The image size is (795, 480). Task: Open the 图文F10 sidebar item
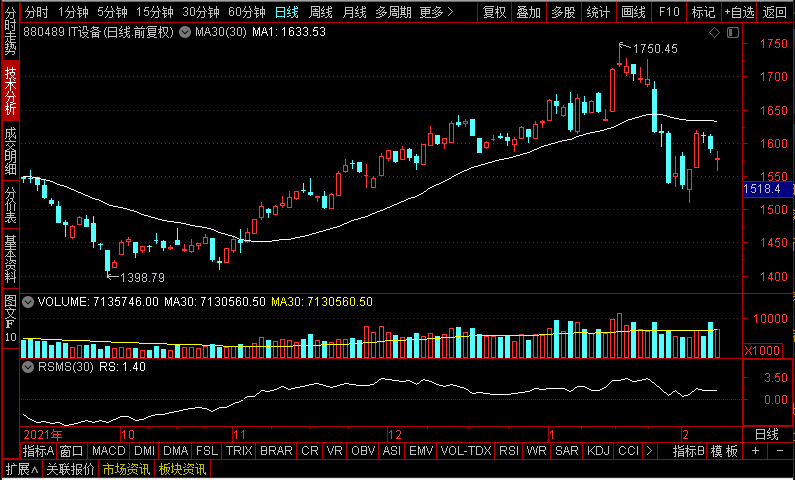click(x=10, y=318)
